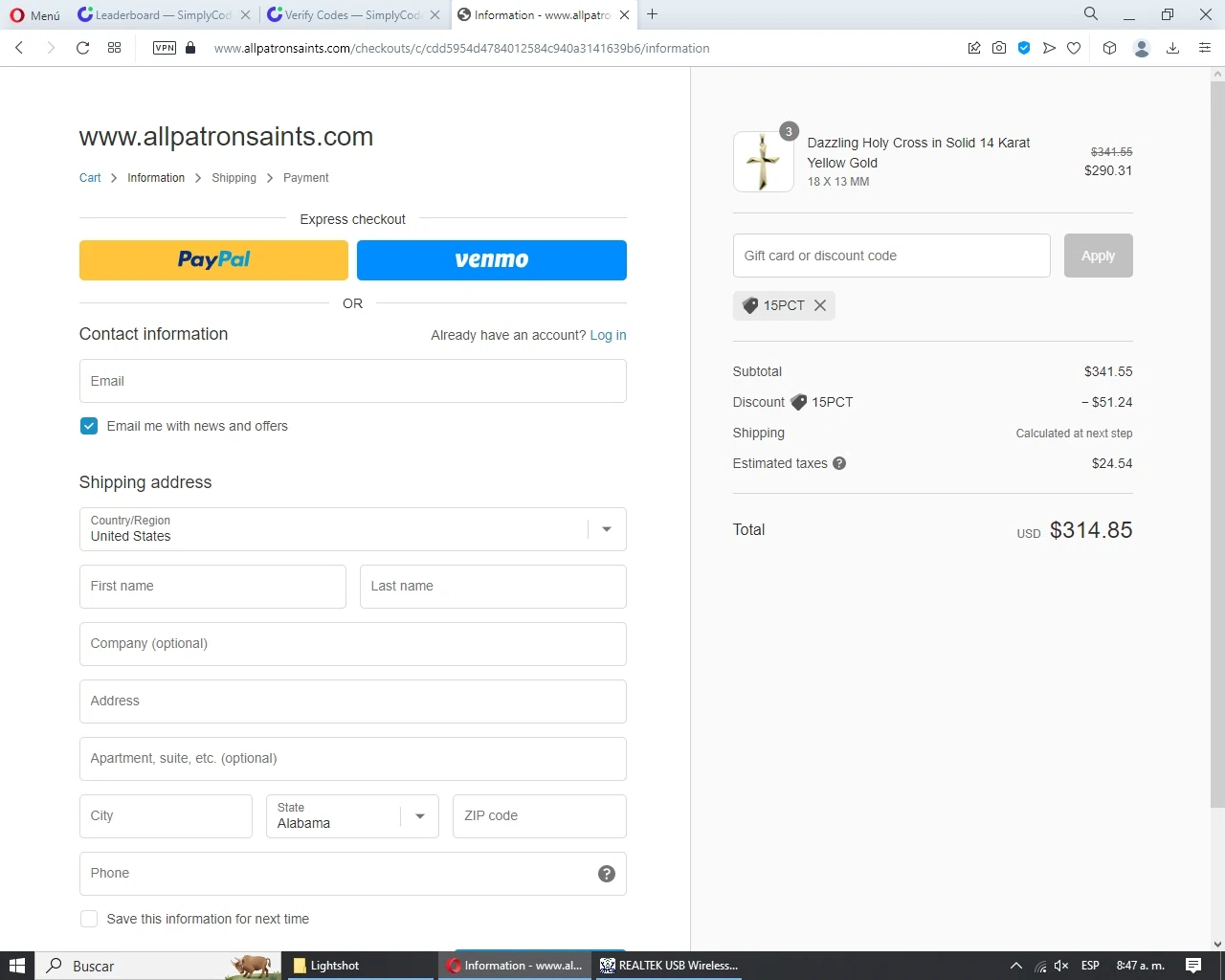
Task: Click the ZIP code field
Action: point(540,816)
